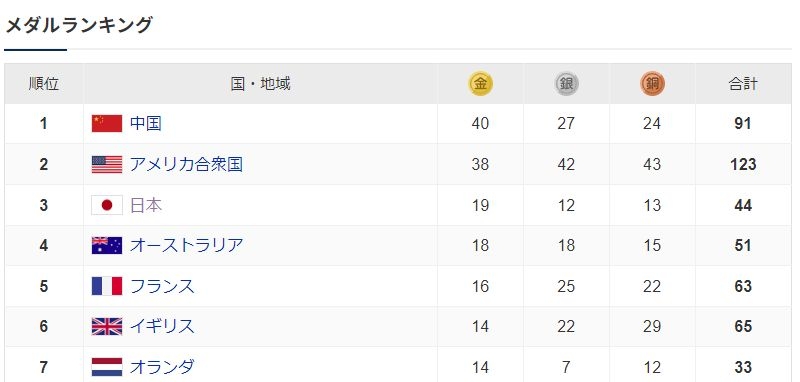The height and width of the screenshot is (382, 800).
Task: Open the 日本 country link
Action: (146, 205)
